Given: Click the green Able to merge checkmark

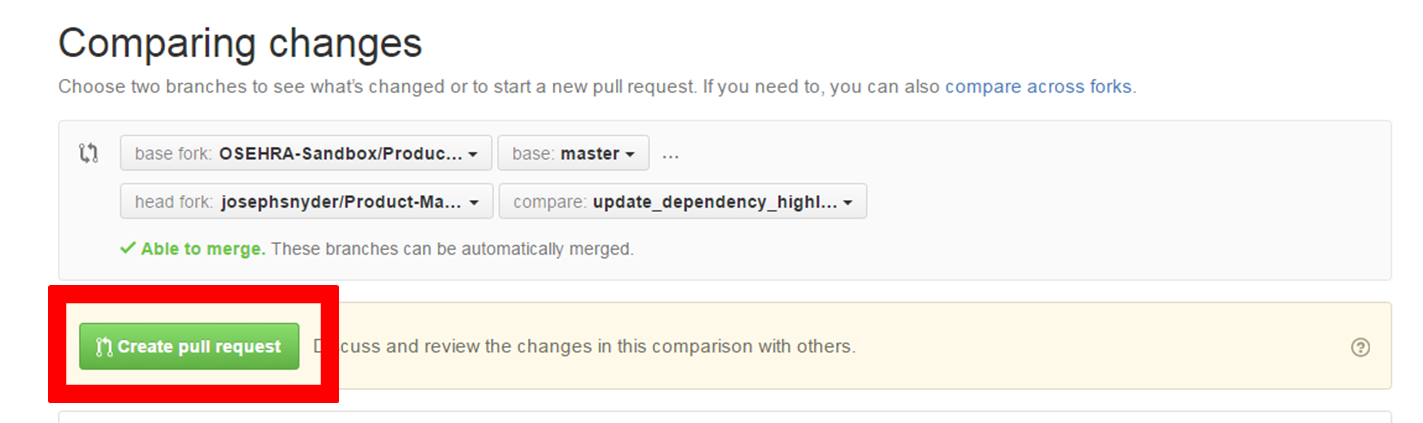Looking at the screenshot, I should click(x=127, y=248).
